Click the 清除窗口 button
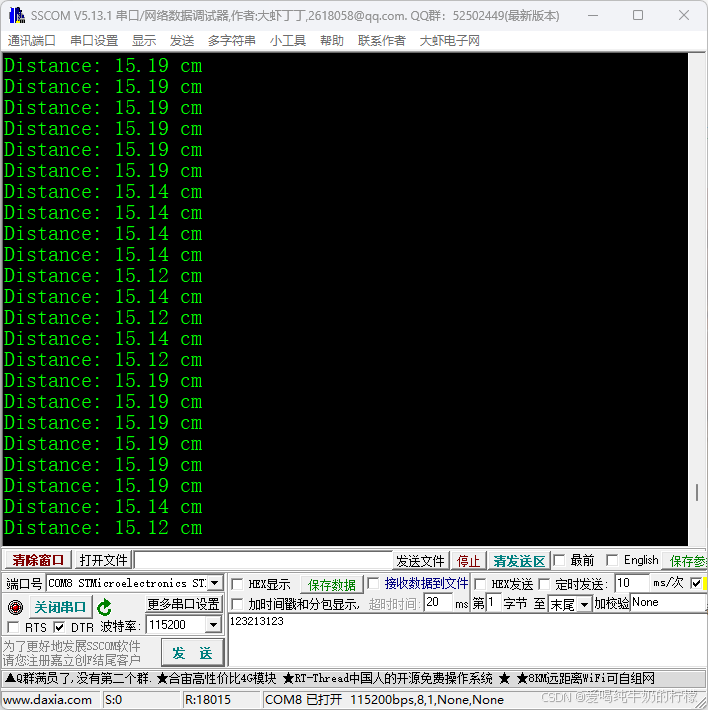The image size is (708, 710). pyautogui.click(x=38, y=561)
